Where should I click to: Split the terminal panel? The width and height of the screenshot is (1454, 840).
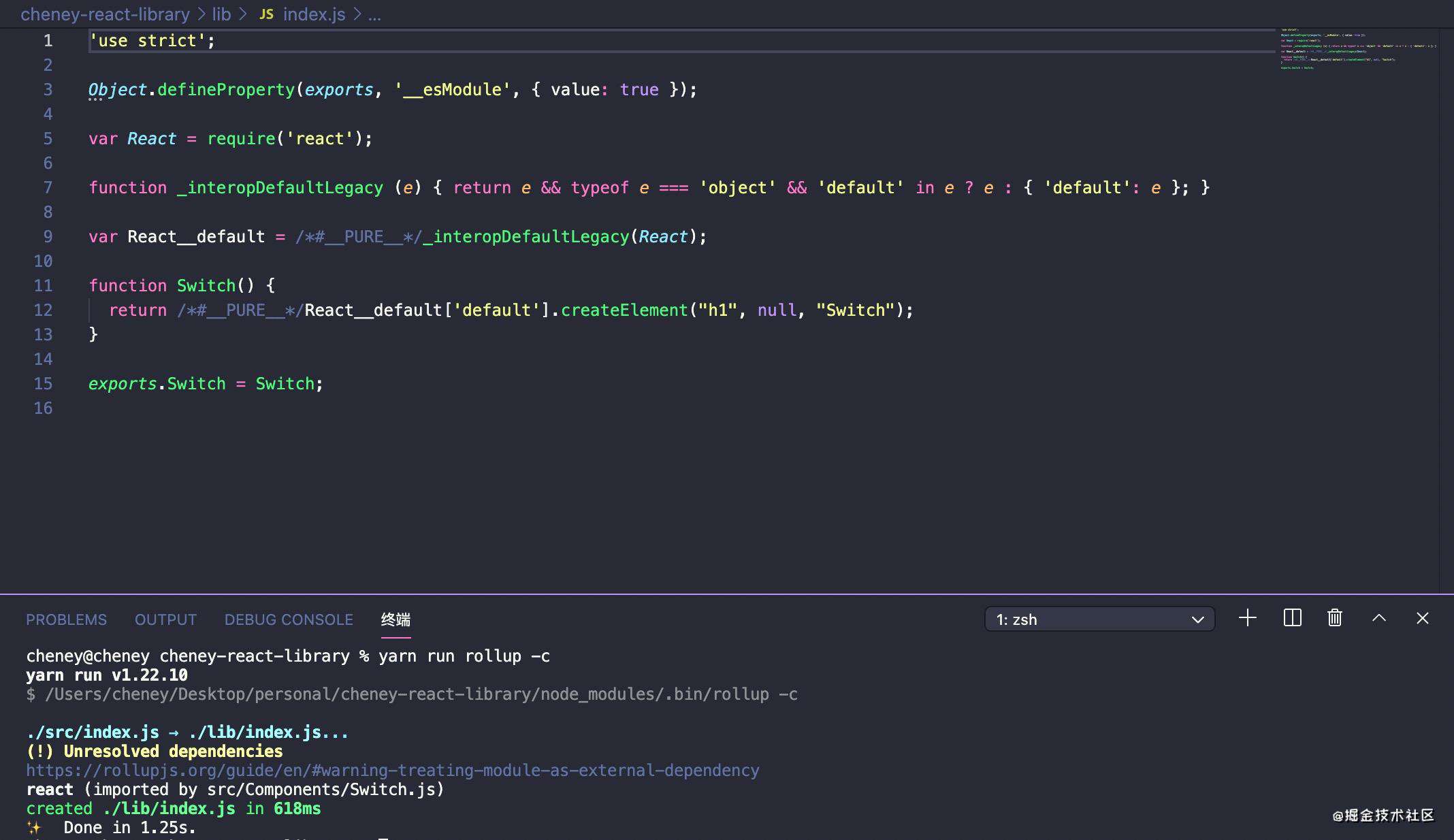(1292, 618)
